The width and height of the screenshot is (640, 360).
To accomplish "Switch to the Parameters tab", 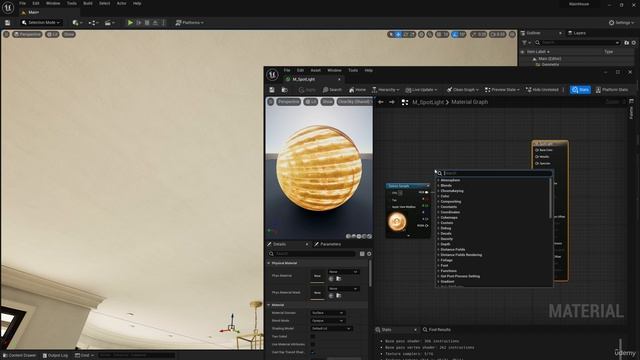I will tap(330, 244).
